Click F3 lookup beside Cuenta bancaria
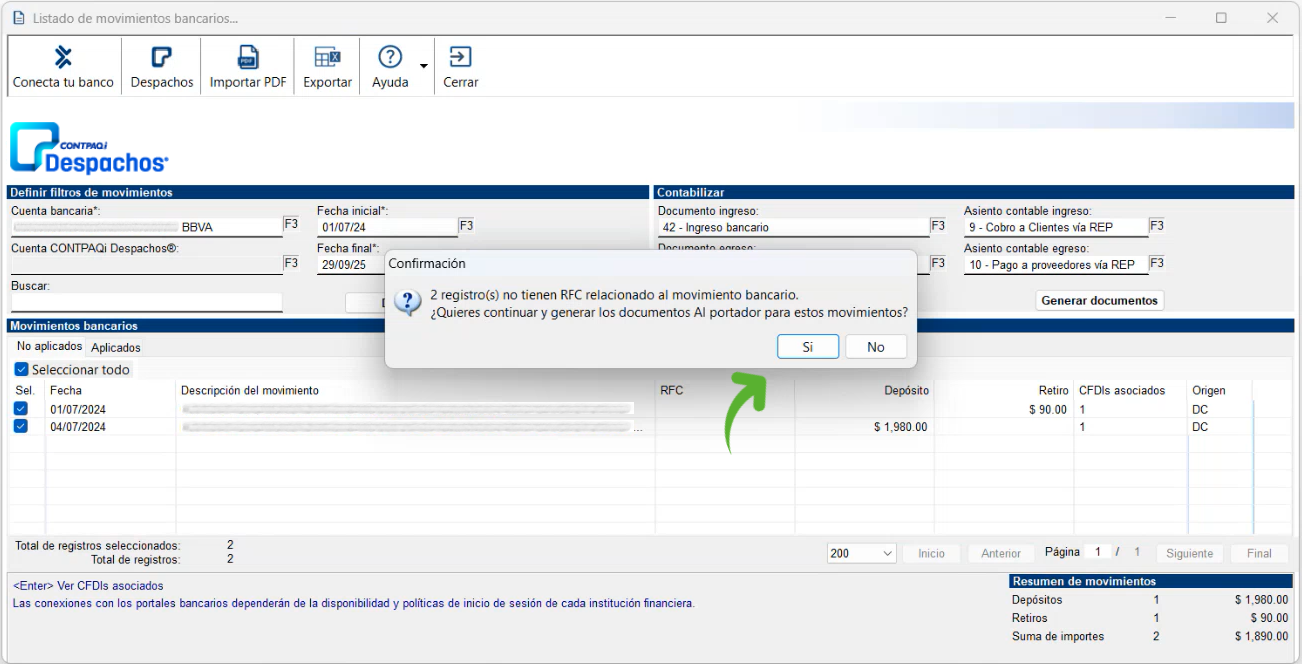 click(291, 225)
